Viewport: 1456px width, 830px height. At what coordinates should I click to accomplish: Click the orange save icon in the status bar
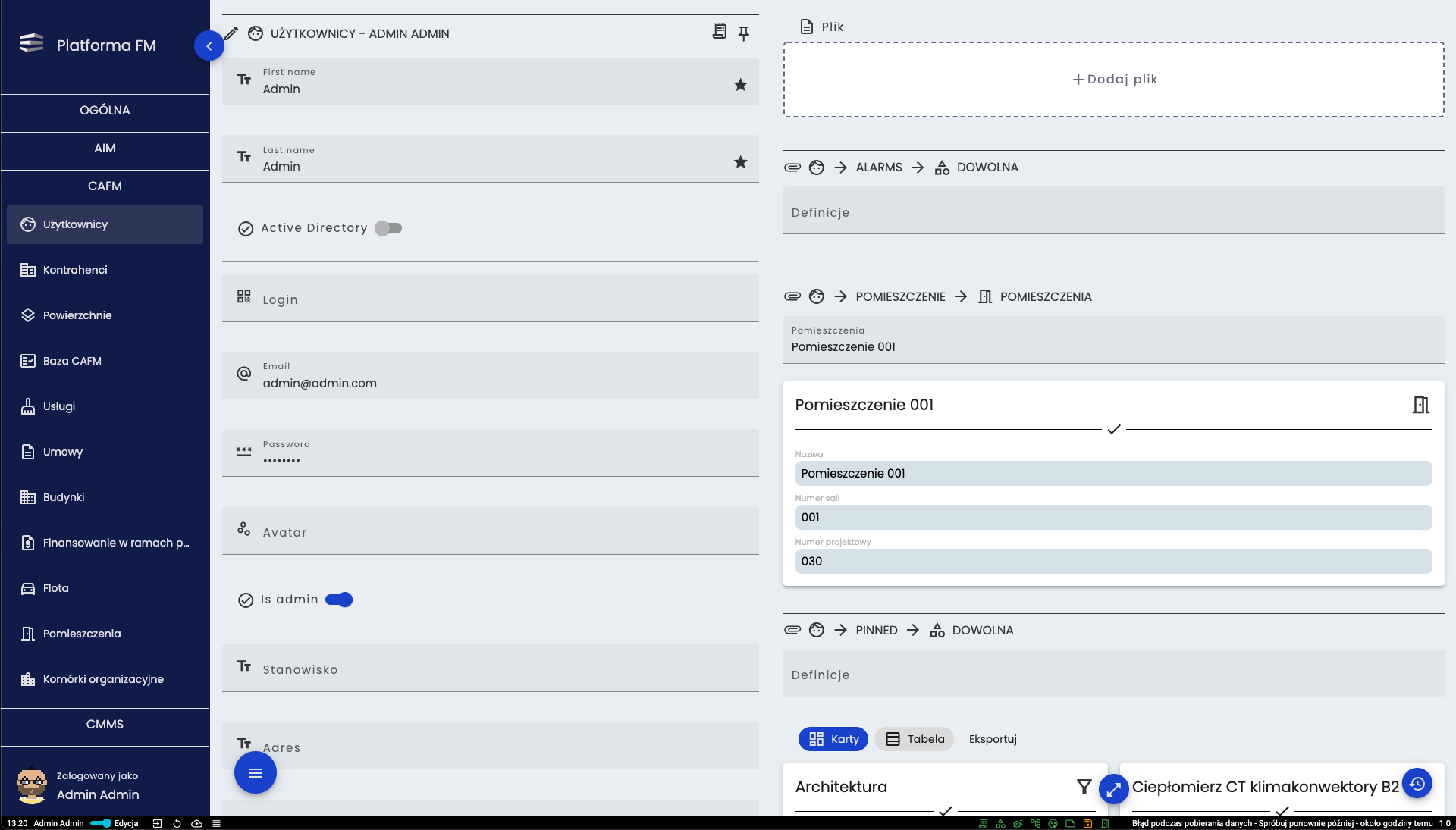1087,823
